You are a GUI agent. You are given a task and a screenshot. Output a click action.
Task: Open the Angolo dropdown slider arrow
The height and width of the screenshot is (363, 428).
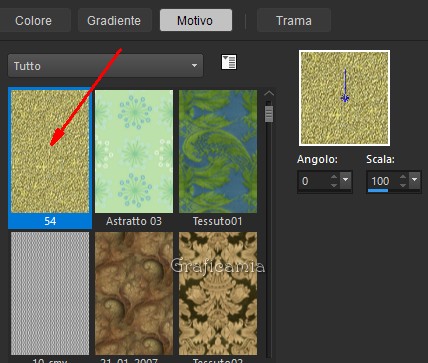(x=345, y=180)
